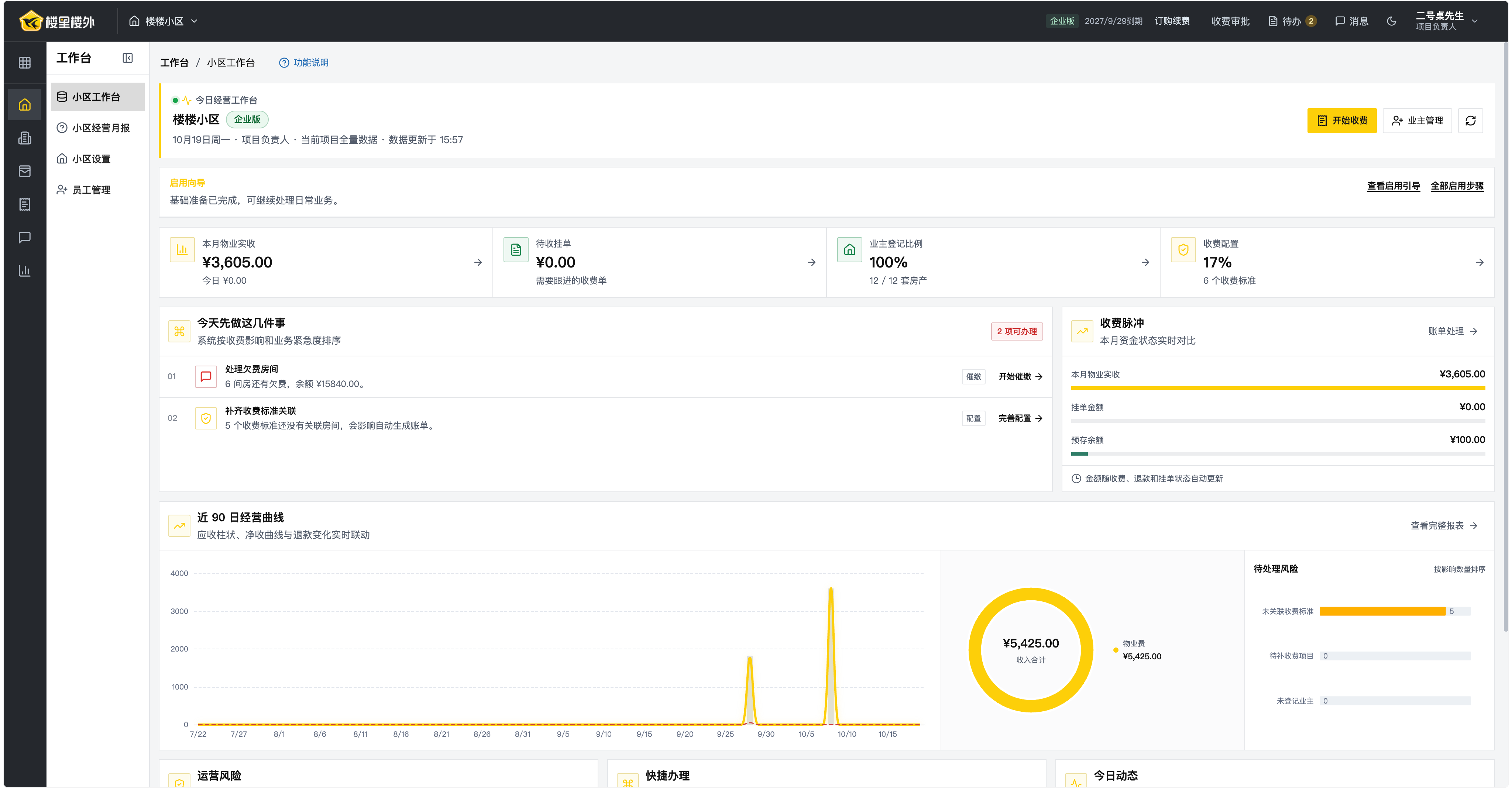The width and height of the screenshot is (1512, 791).
Task: Open 功能说明 help link
Action: [303, 63]
